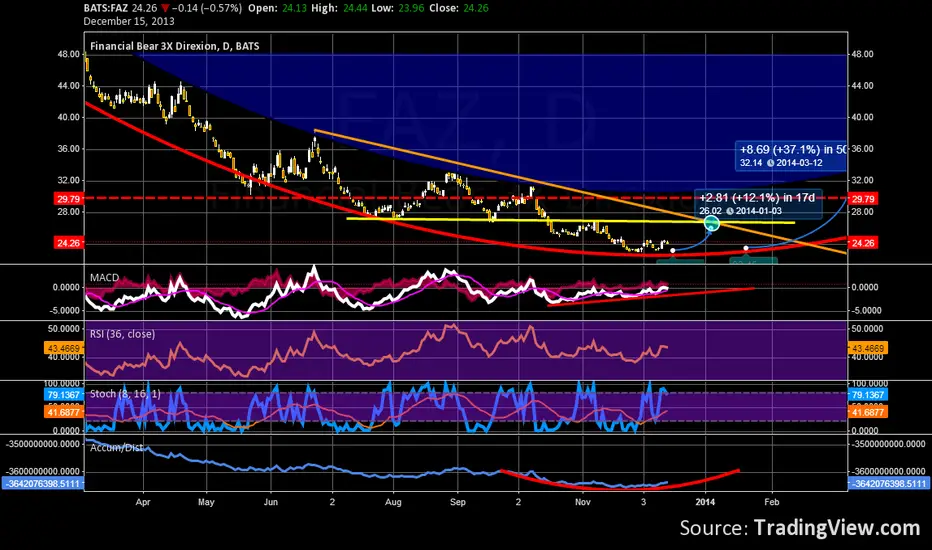Click orange 43.4669 RSI tag on left axis

(x=64, y=348)
